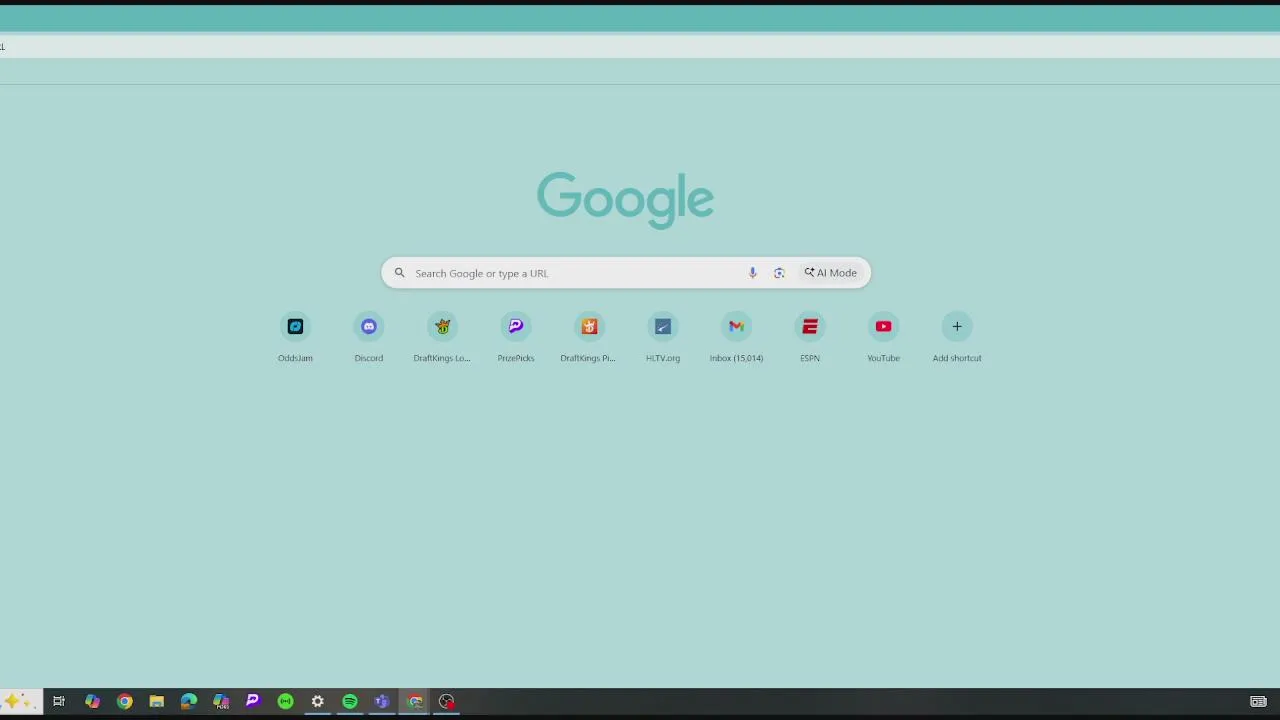Launch Microsoft Edge from the taskbar

188,702
